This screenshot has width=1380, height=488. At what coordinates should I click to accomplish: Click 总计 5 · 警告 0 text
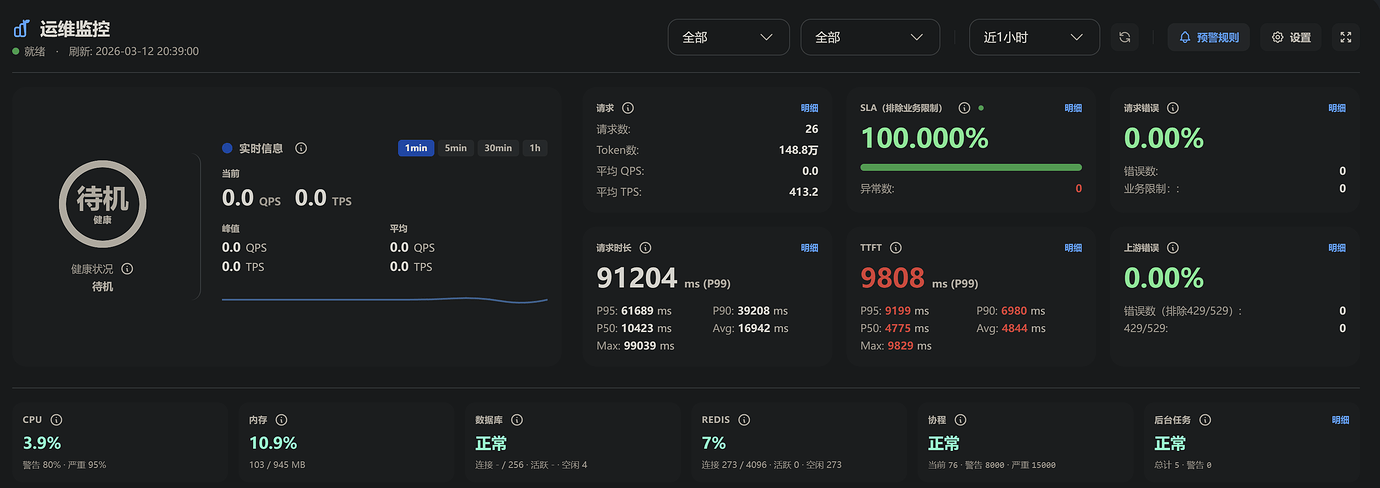(x=1183, y=465)
